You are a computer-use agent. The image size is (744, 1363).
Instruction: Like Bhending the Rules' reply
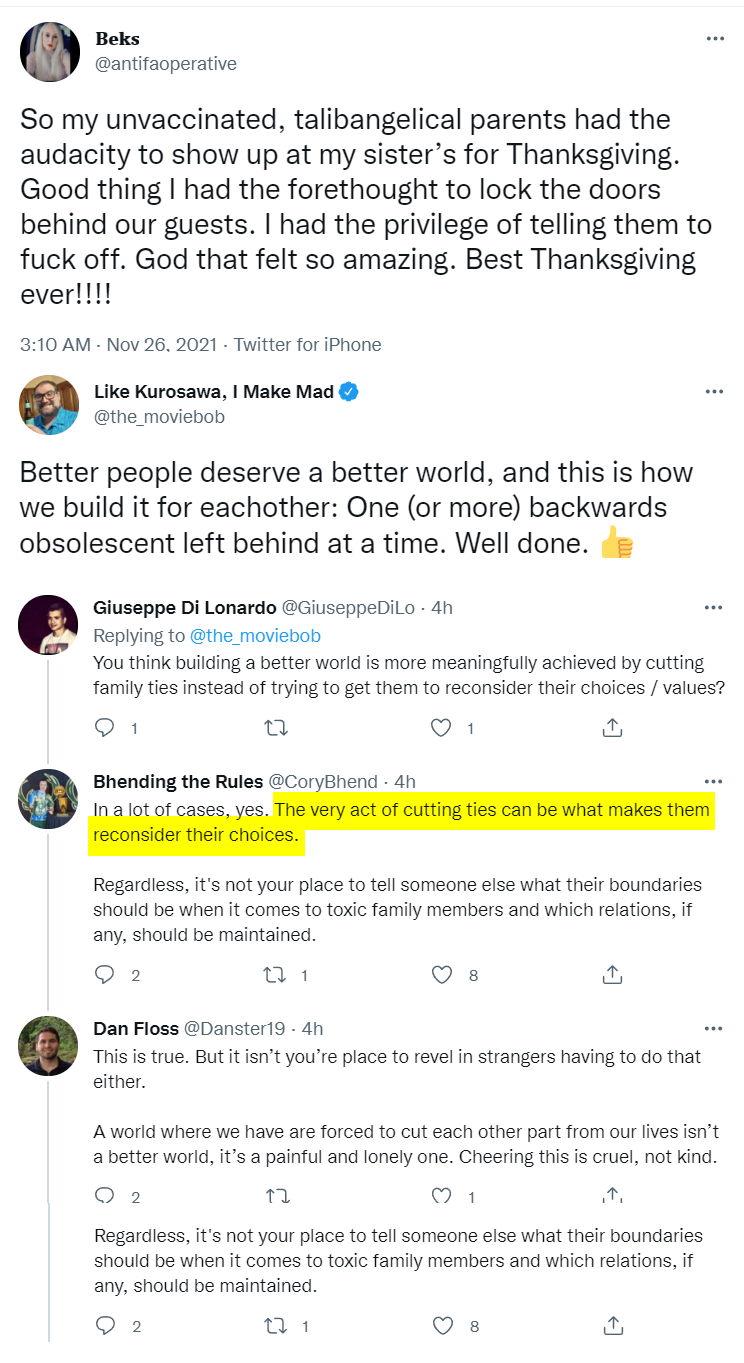(x=441, y=974)
